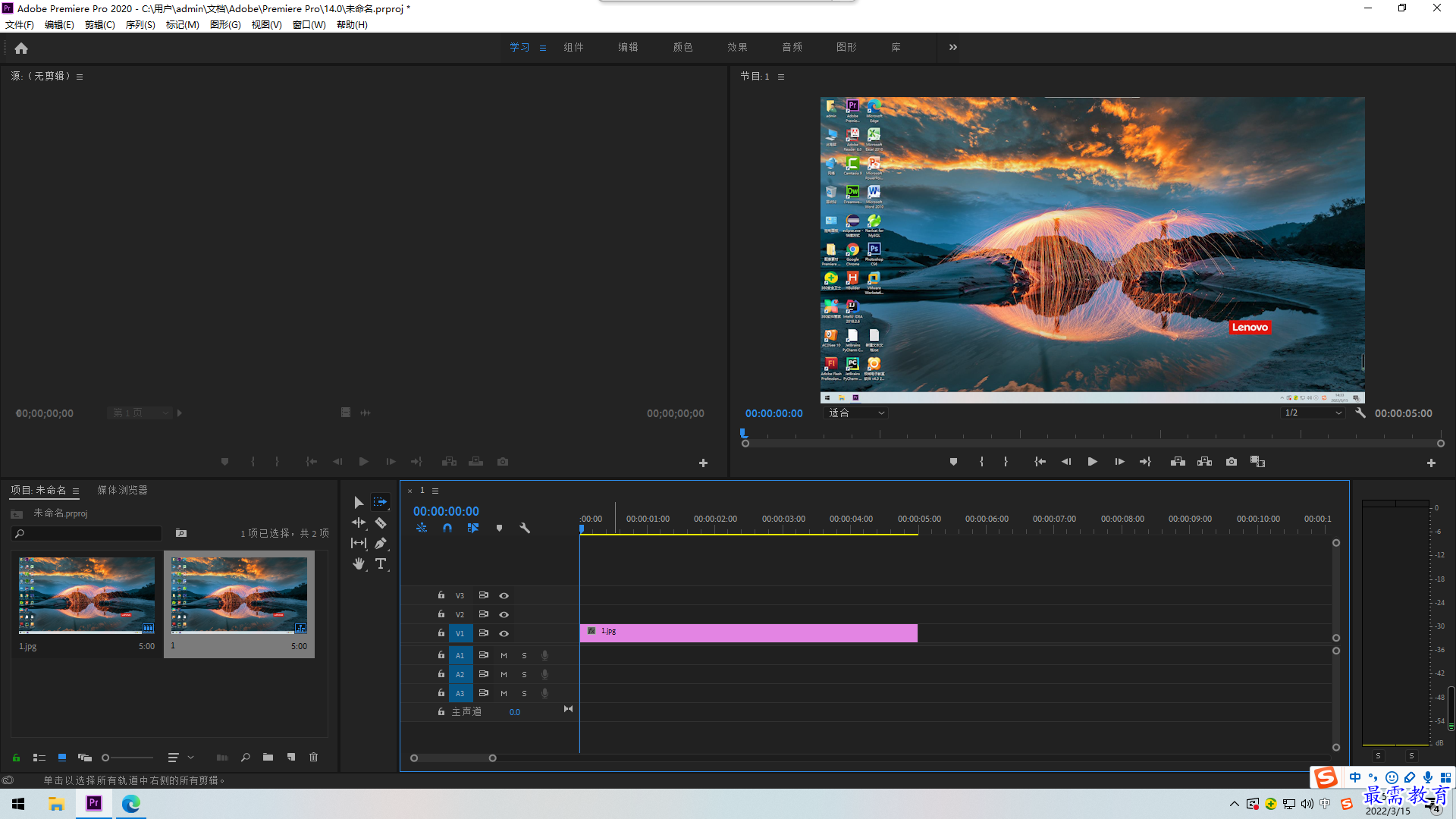Open Program monitor settings wrench
The image size is (1456, 819).
[x=1360, y=413]
